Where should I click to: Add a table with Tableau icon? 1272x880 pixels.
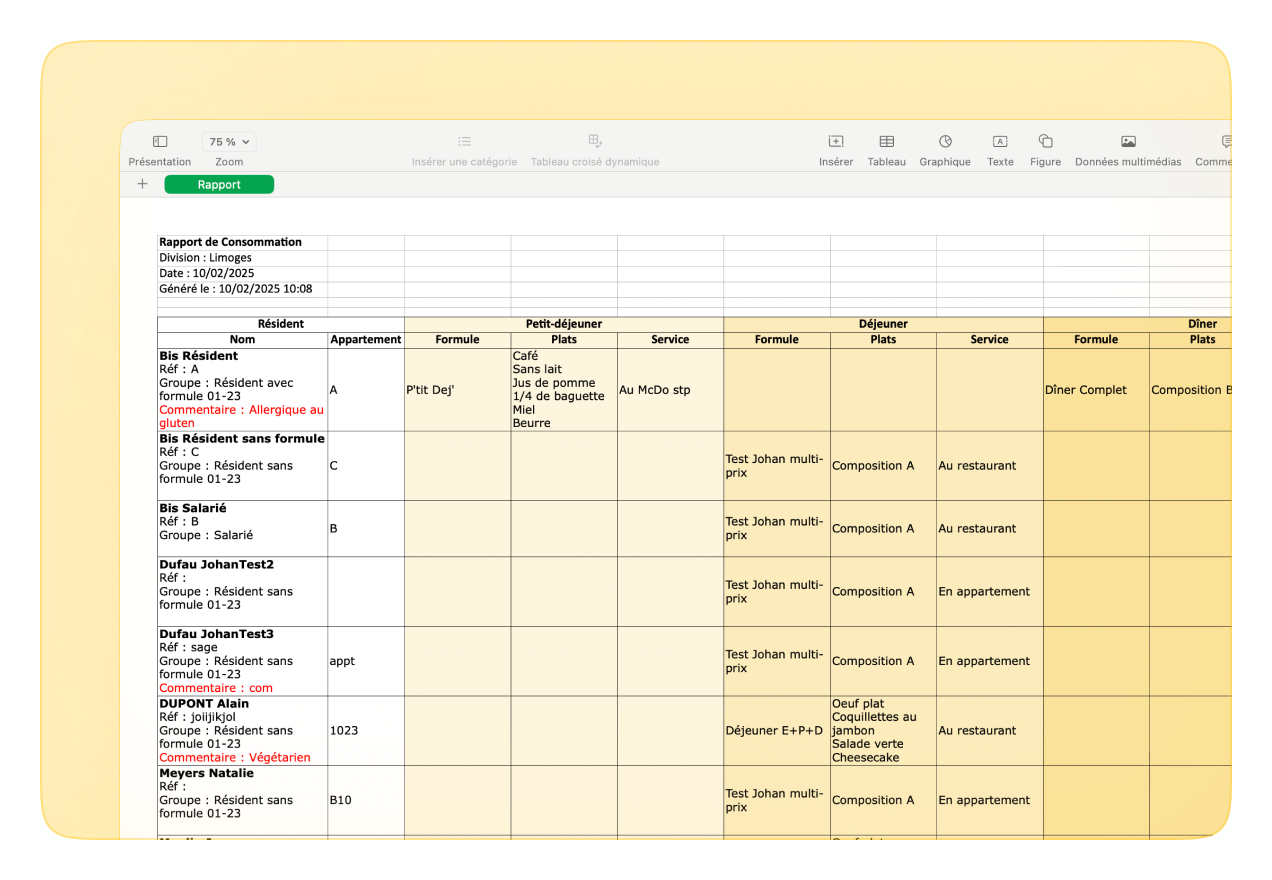pos(886,142)
